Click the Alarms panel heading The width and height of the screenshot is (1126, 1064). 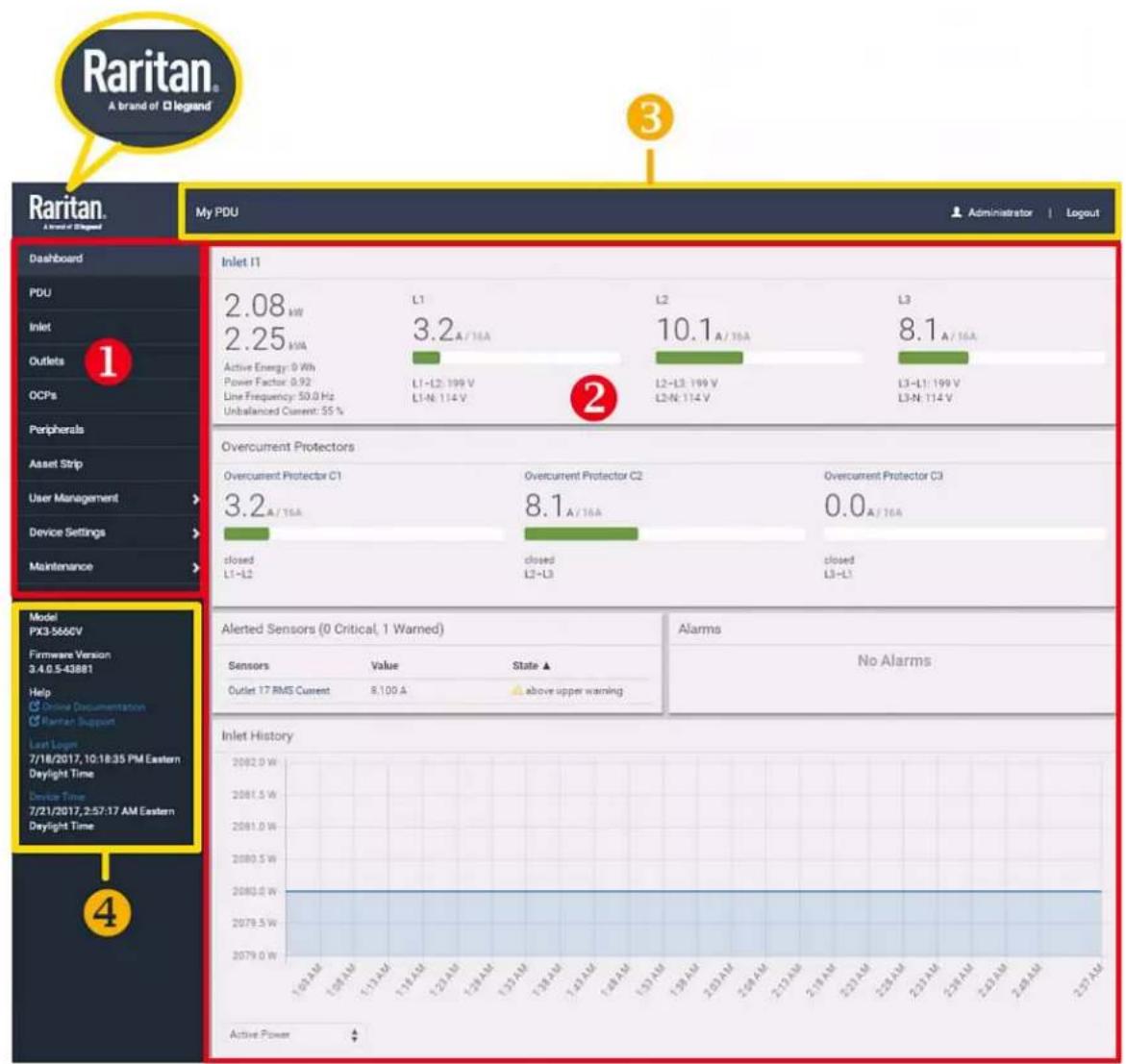[x=699, y=629]
